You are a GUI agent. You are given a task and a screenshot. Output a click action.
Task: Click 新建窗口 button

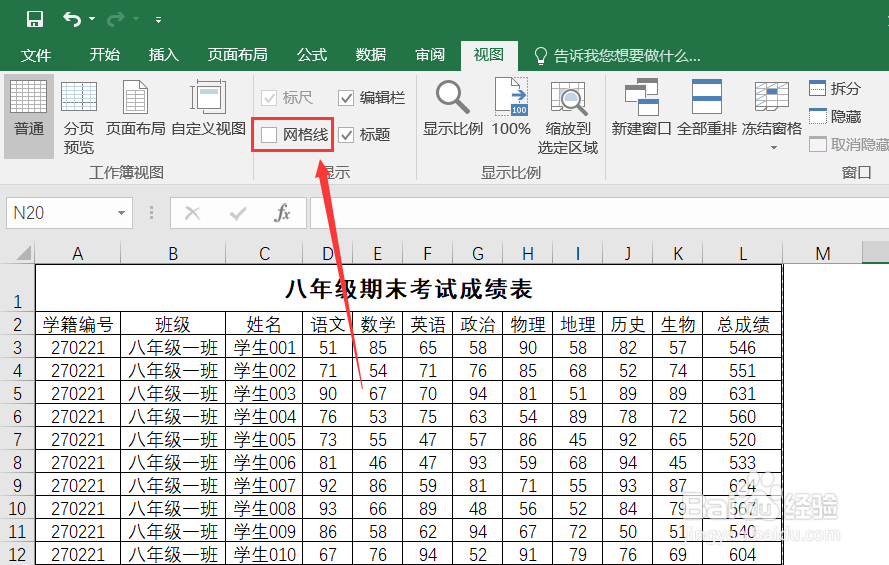click(641, 108)
